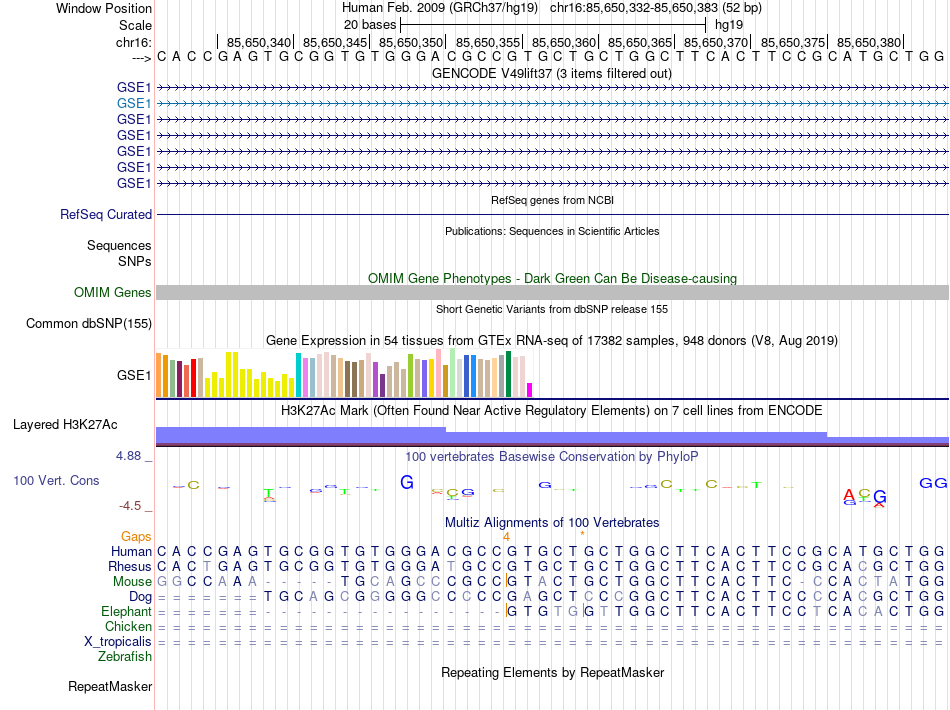Viewport: 950px width, 710px height.
Task: Click the GTEx Gene Expression track title
Action: (x=552, y=340)
